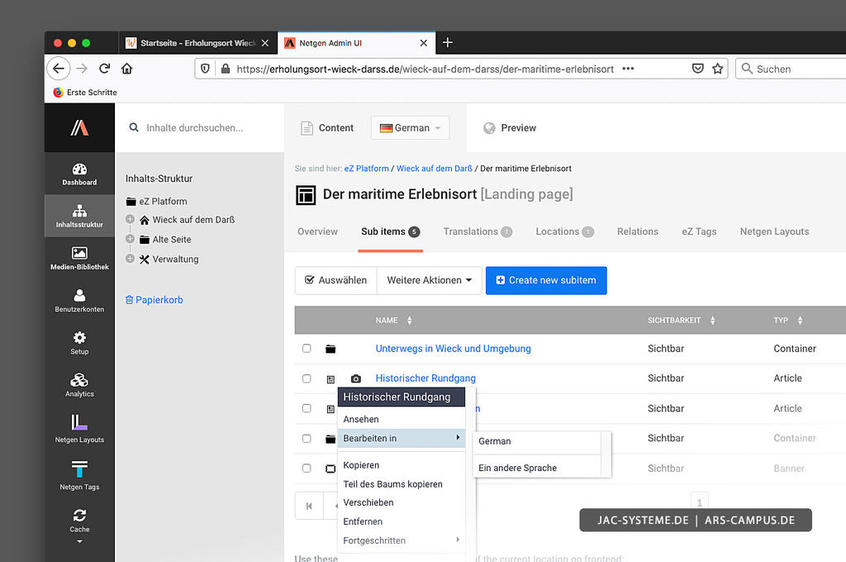Choose Ansehen from the context menu

(401, 419)
